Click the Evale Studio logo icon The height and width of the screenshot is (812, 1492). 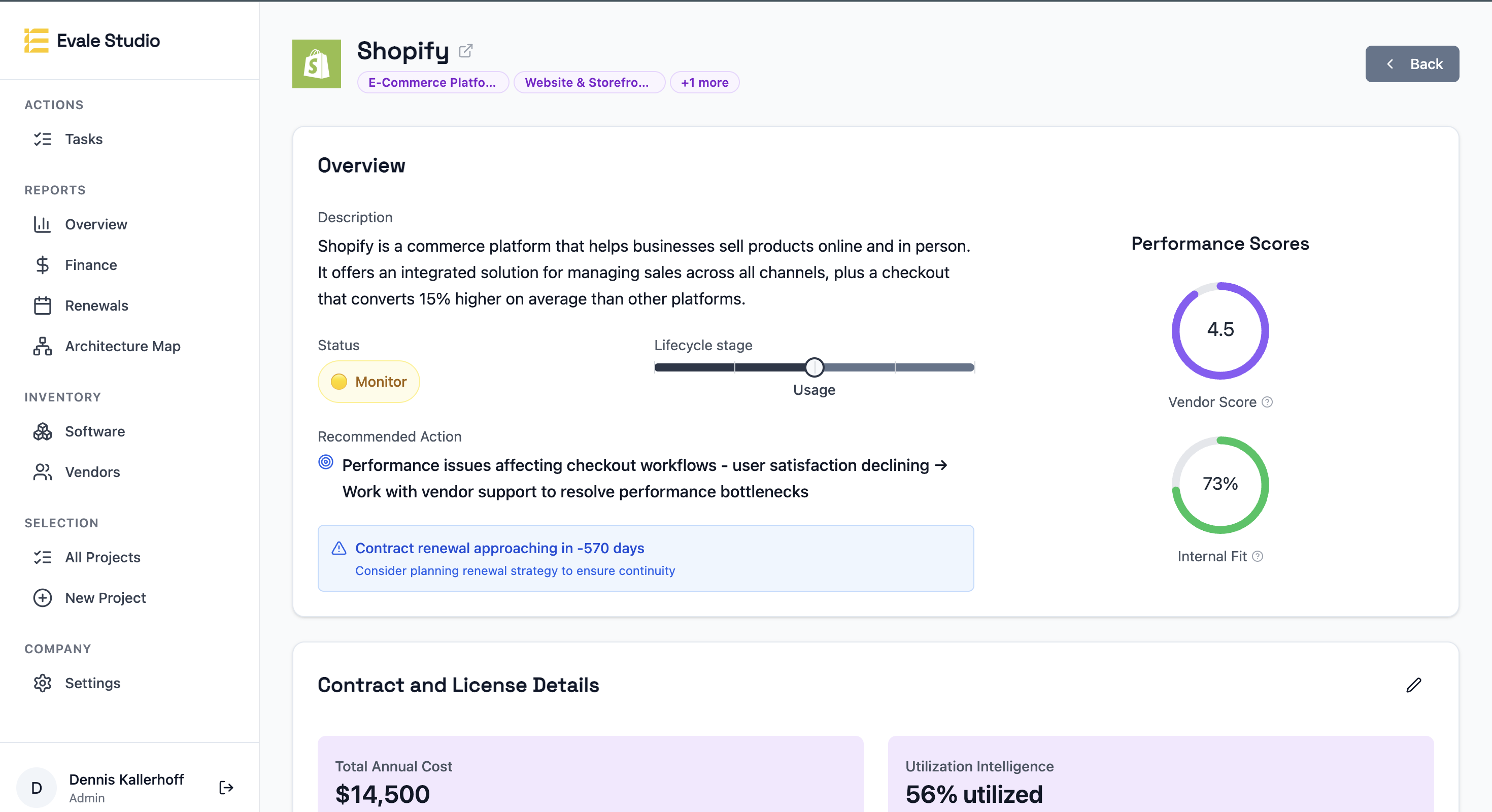tap(36, 41)
